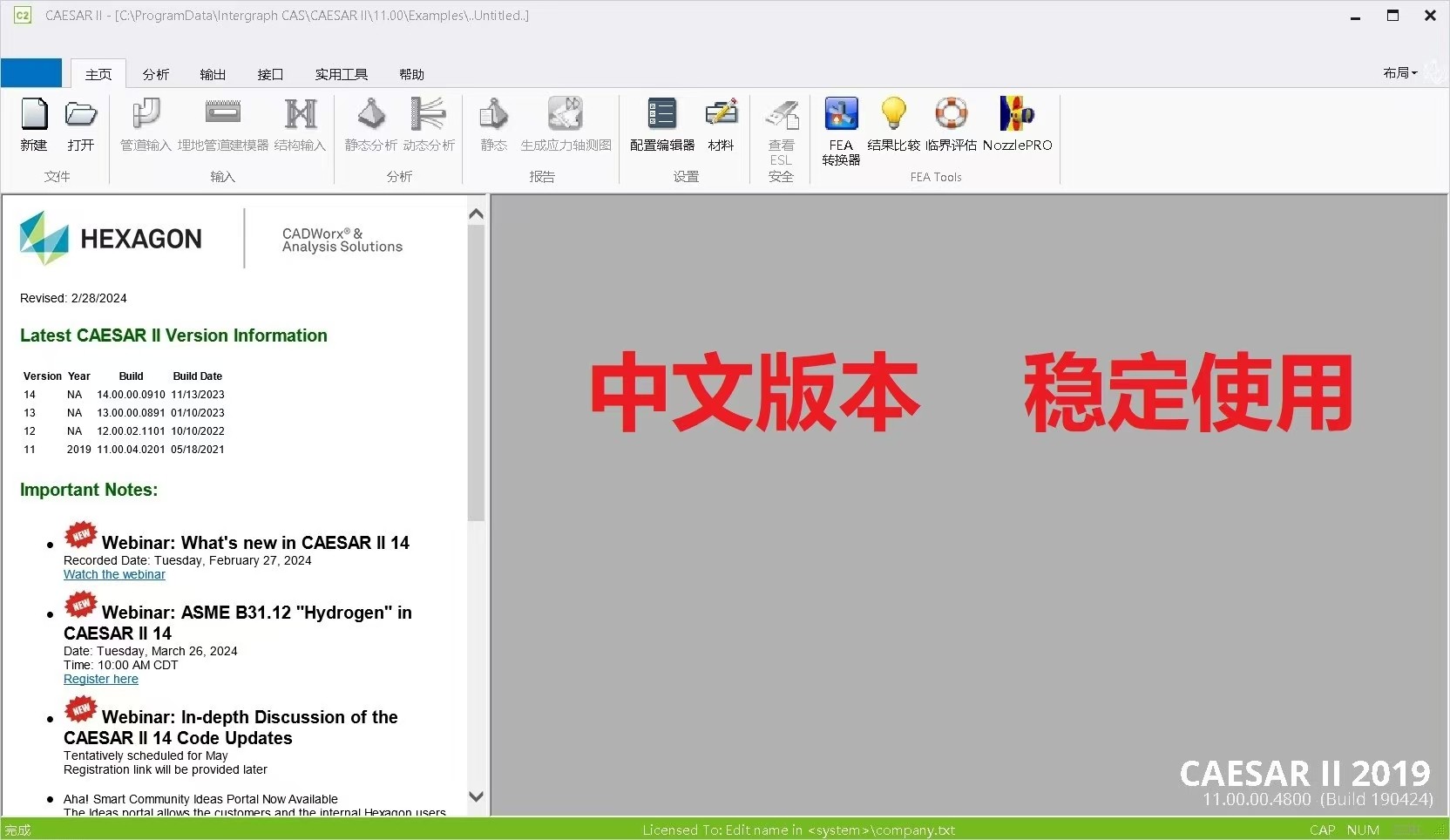1450x840 pixels.
Task: Switch to the 分析 ribbon tab
Action: (x=156, y=74)
